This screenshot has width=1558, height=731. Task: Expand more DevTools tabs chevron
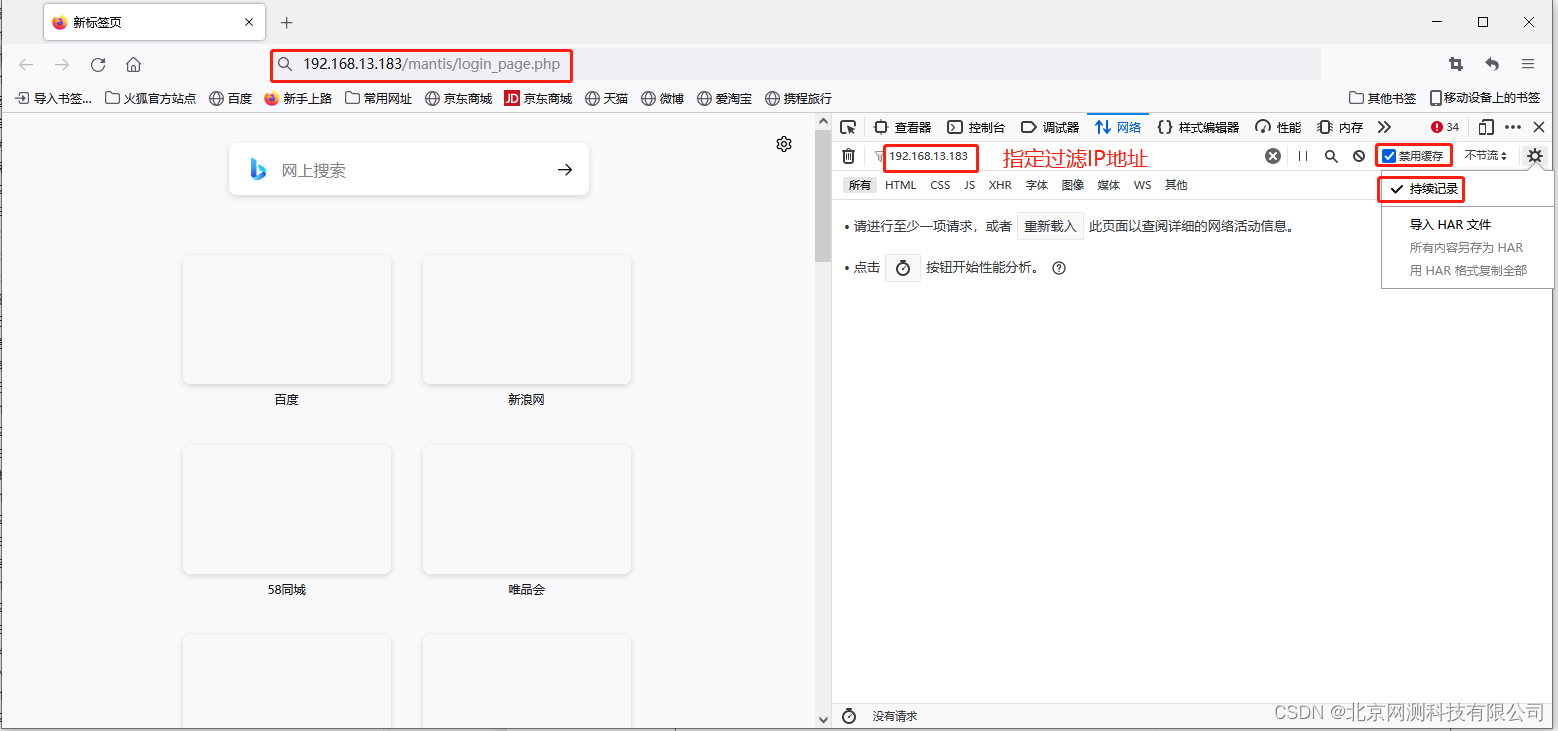click(x=1384, y=127)
